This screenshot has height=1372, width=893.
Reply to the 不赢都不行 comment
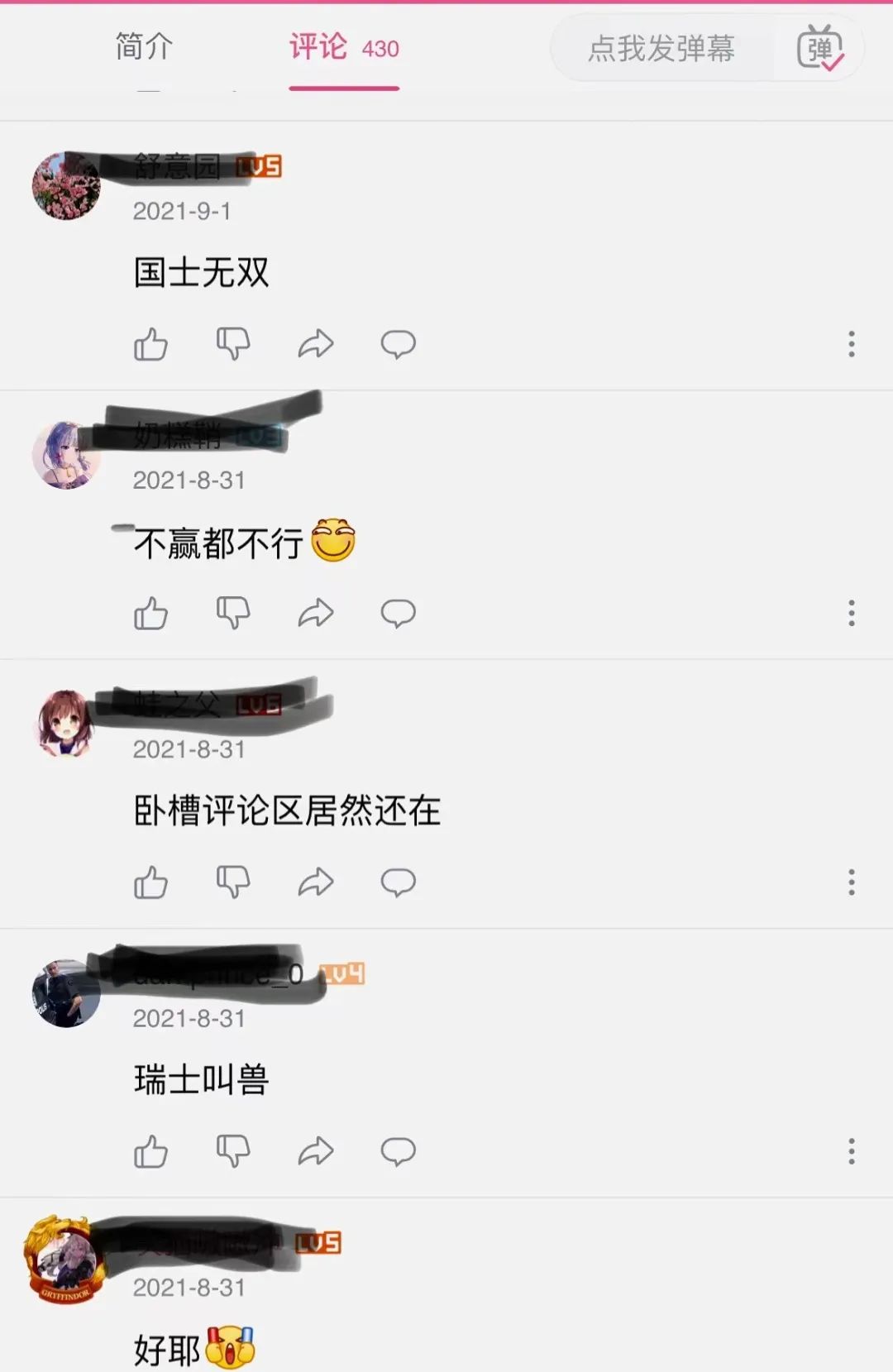398,613
